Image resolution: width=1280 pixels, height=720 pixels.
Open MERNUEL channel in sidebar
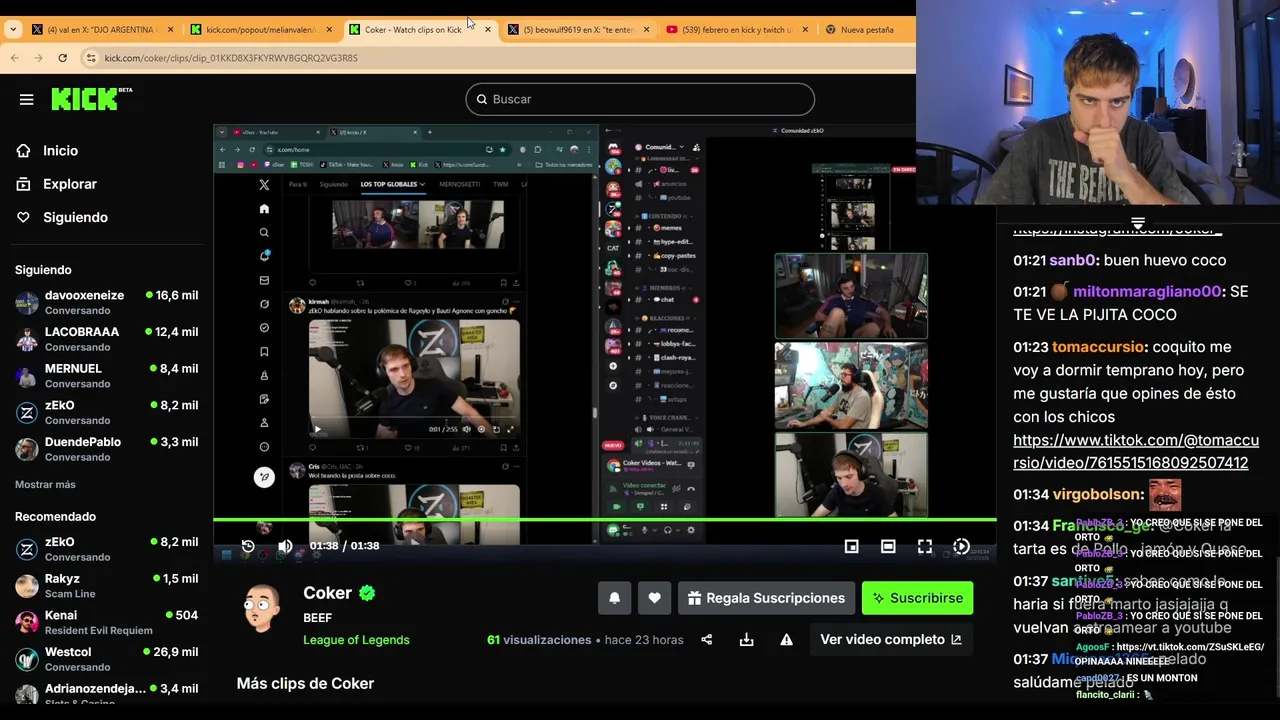[106, 376]
